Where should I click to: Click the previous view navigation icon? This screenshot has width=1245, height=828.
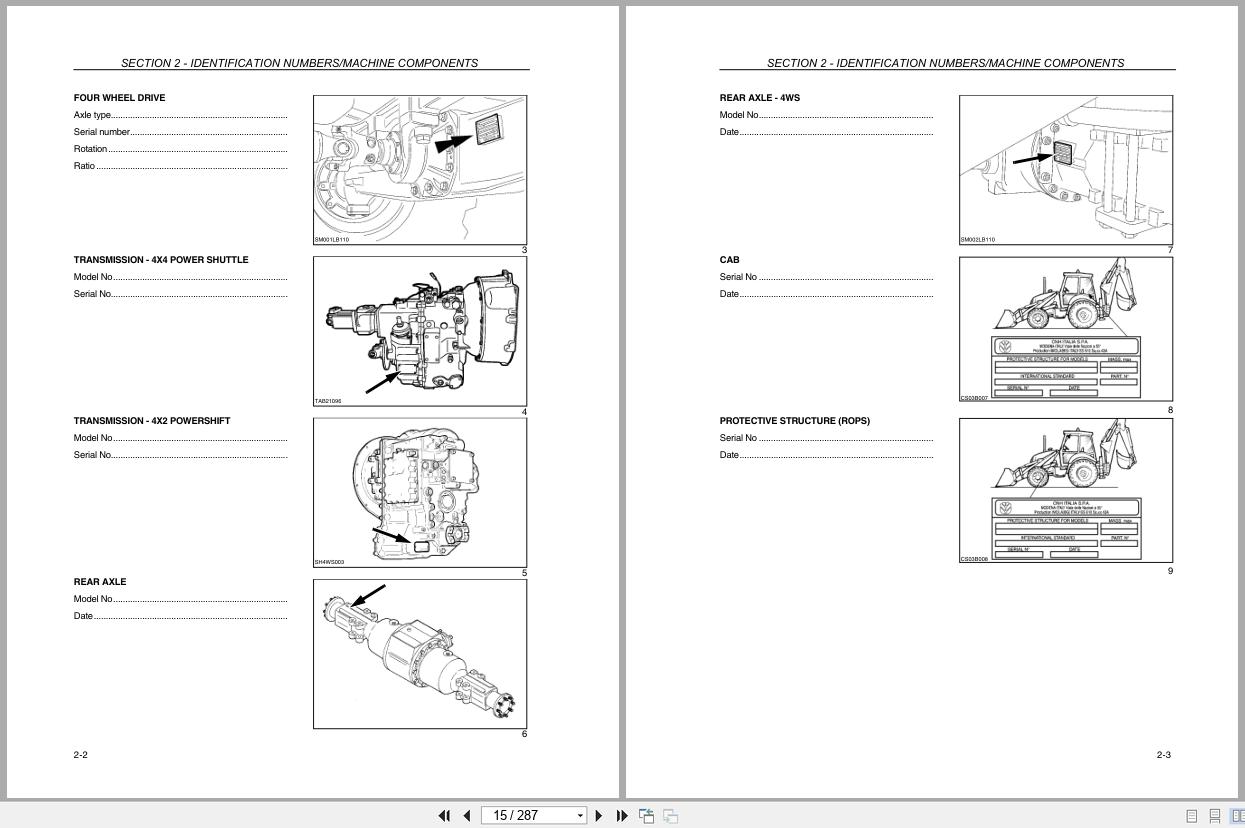[647, 816]
